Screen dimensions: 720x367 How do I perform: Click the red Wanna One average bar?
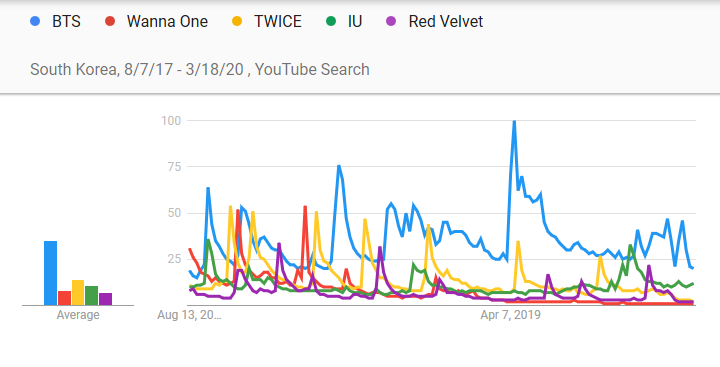coord(64,298)
